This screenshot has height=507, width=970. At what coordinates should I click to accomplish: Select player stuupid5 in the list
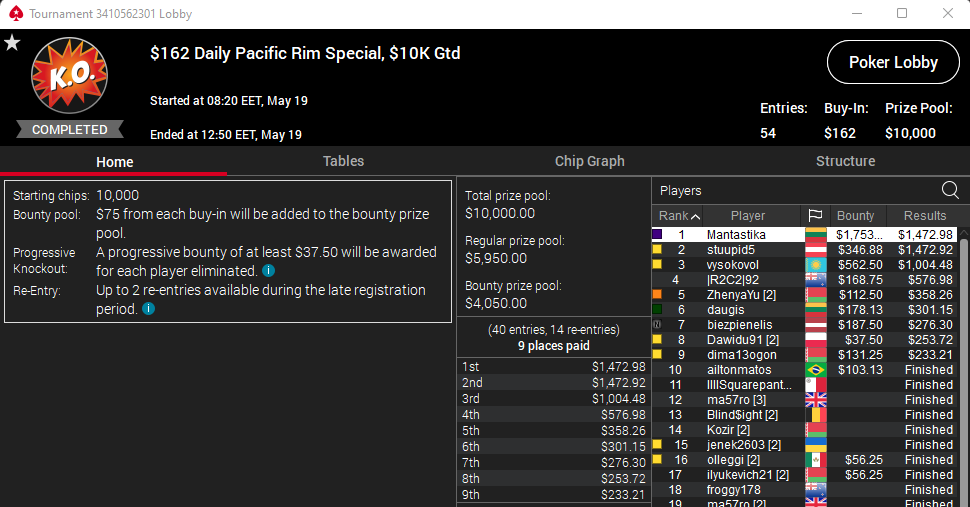[x=730, y=249]
